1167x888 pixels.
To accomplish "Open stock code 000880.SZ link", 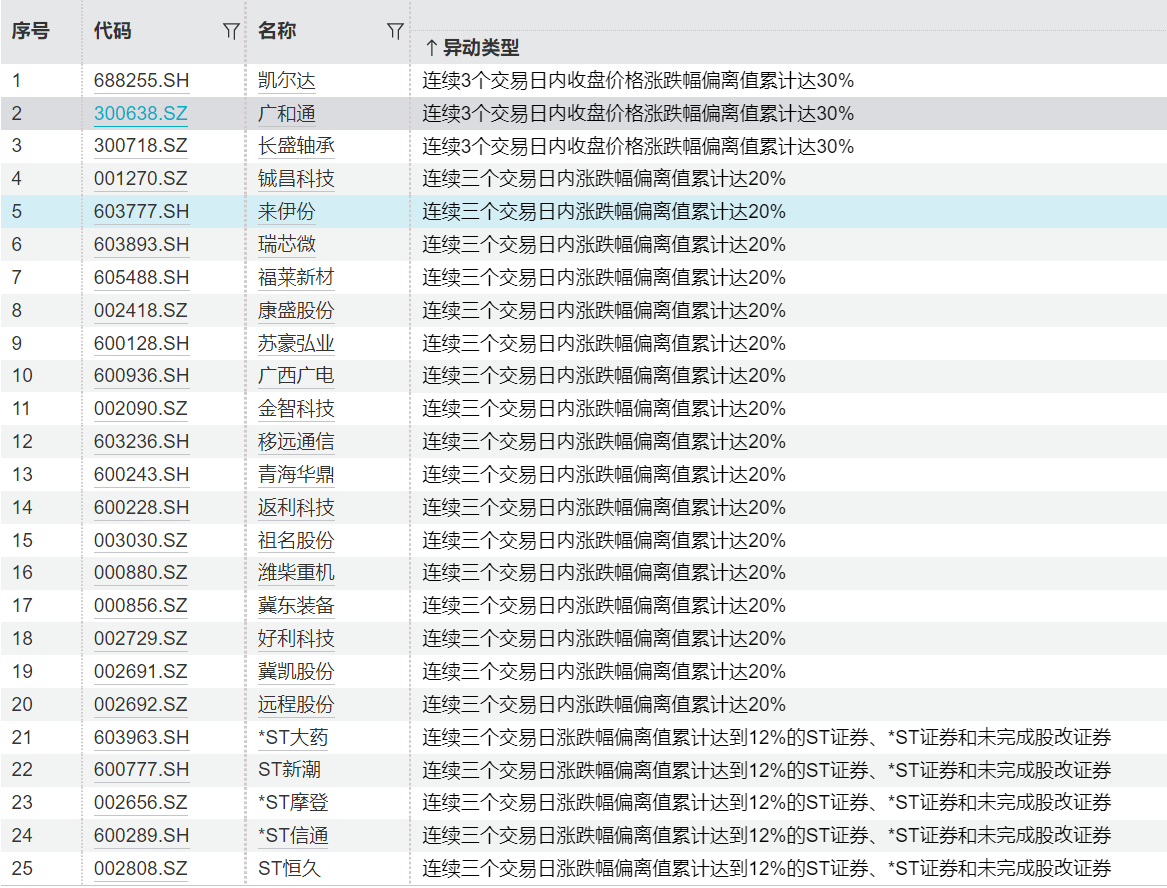I will 141,572.
